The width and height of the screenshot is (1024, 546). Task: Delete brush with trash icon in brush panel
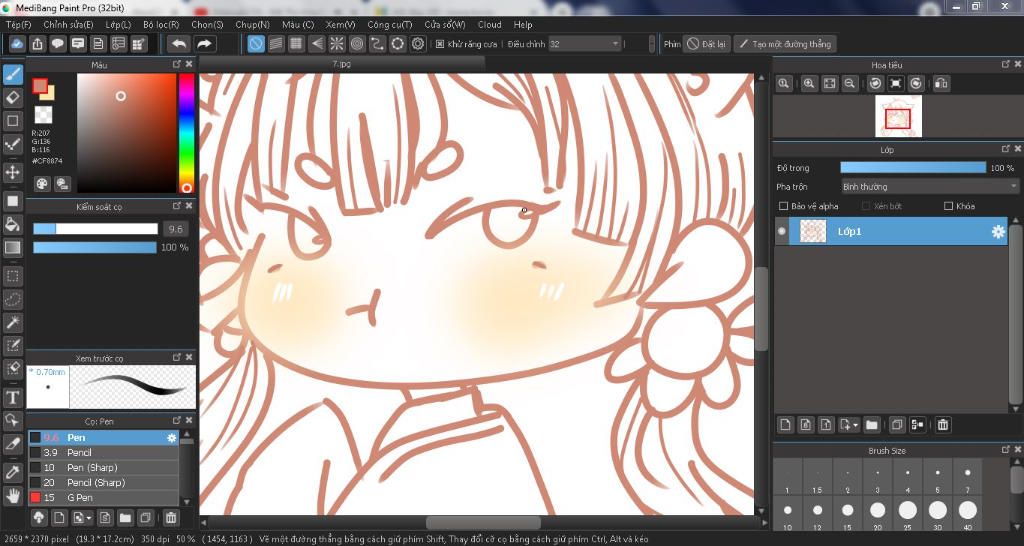(170, 518)
